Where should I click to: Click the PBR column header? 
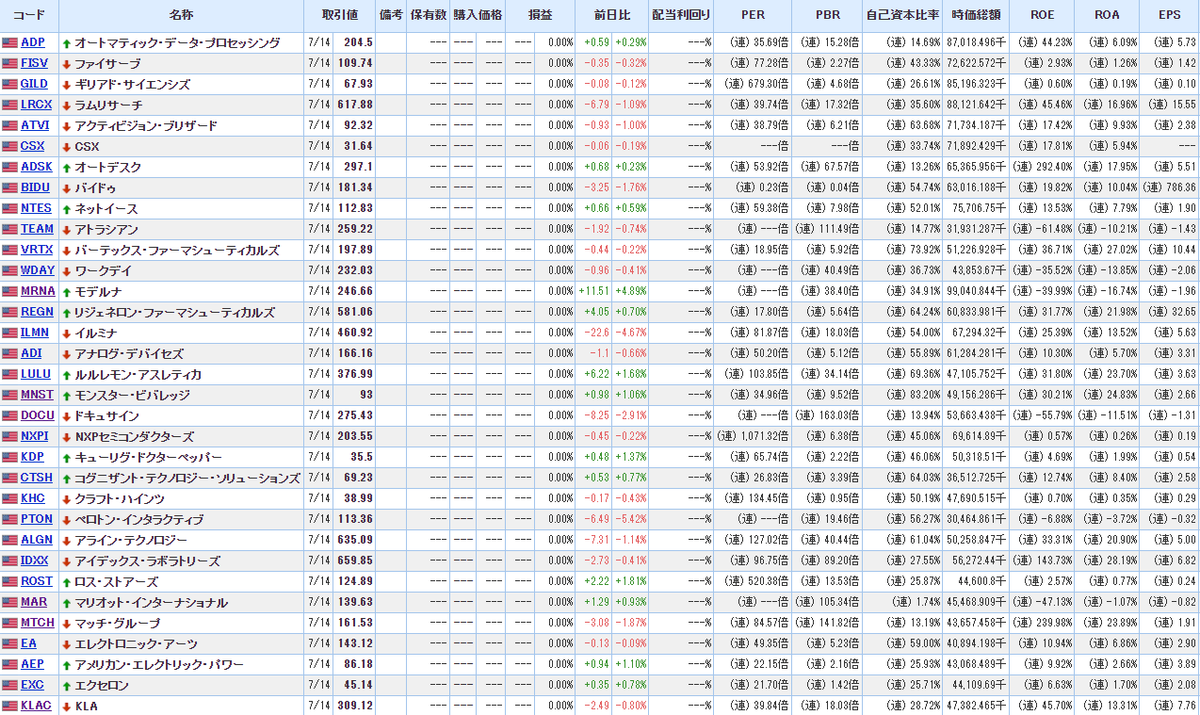coord(826,16)
